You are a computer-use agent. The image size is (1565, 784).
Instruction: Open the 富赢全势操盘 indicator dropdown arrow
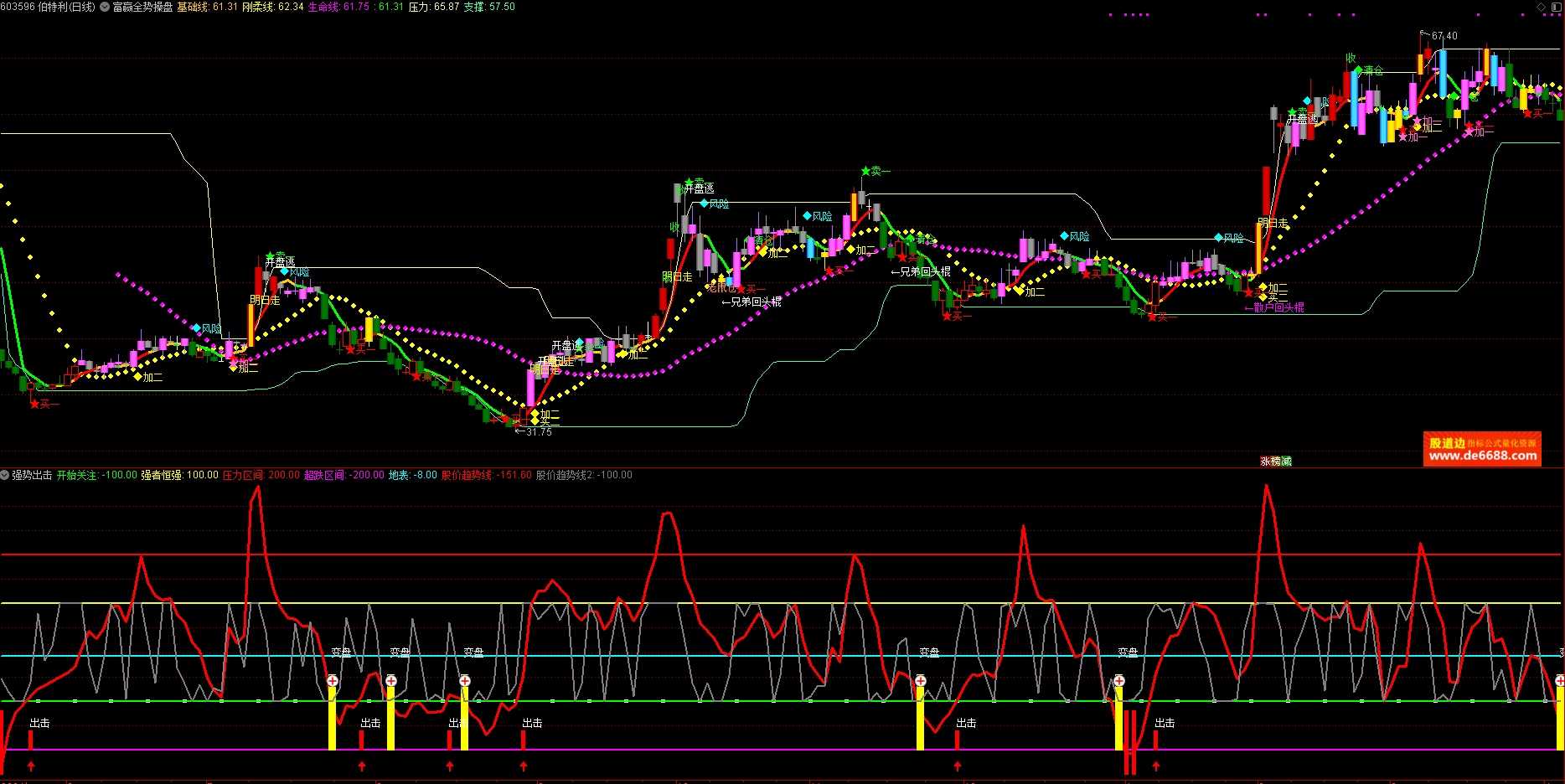105,7
